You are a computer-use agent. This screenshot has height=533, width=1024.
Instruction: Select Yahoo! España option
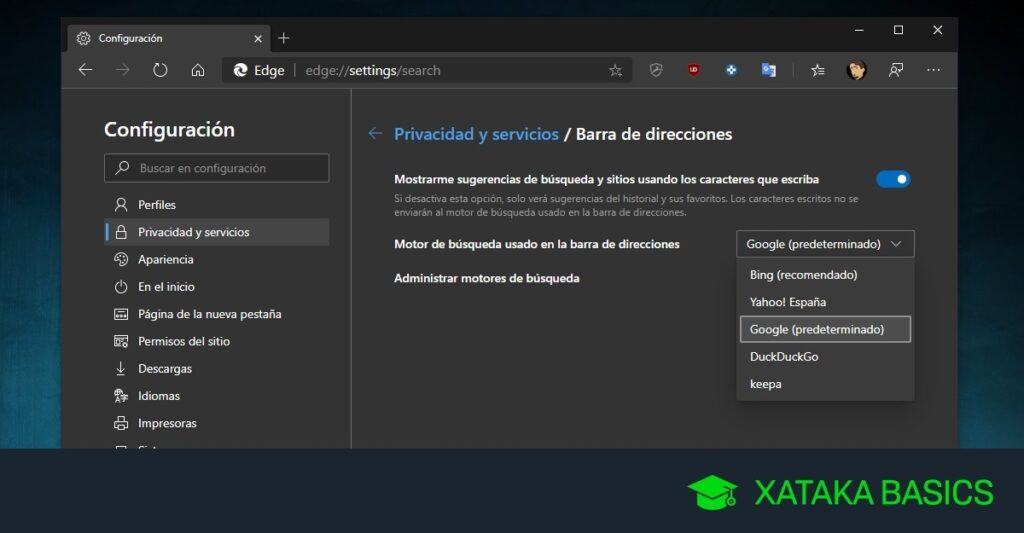tap(787, 302)
